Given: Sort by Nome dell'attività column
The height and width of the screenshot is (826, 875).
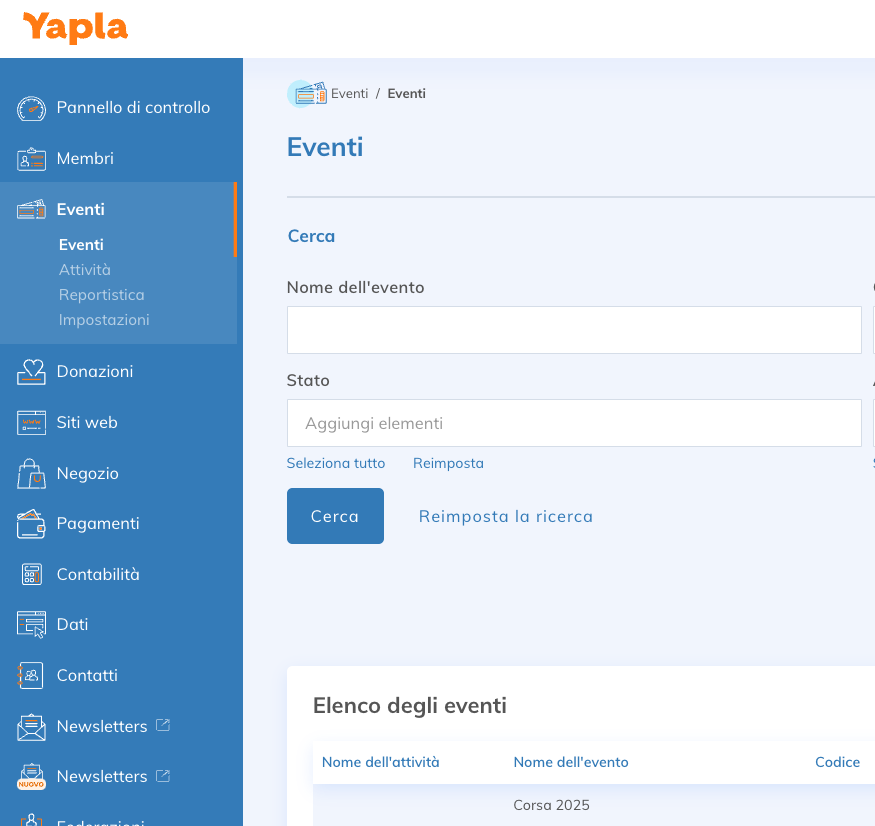Looking at the screenshot, I should click(381, 762).
